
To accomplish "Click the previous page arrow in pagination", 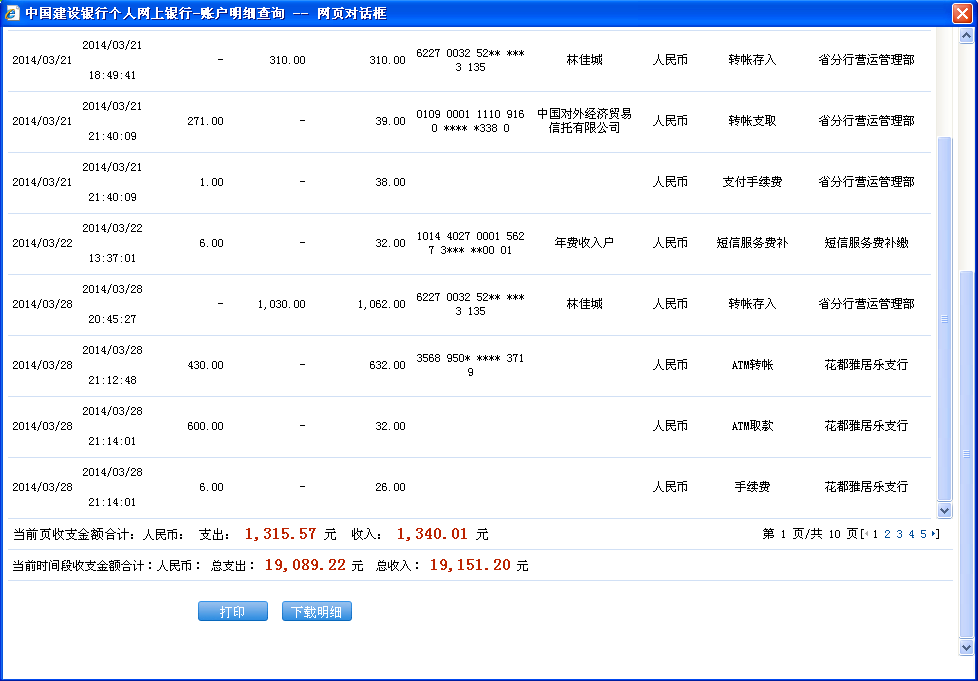I will 865,535.
